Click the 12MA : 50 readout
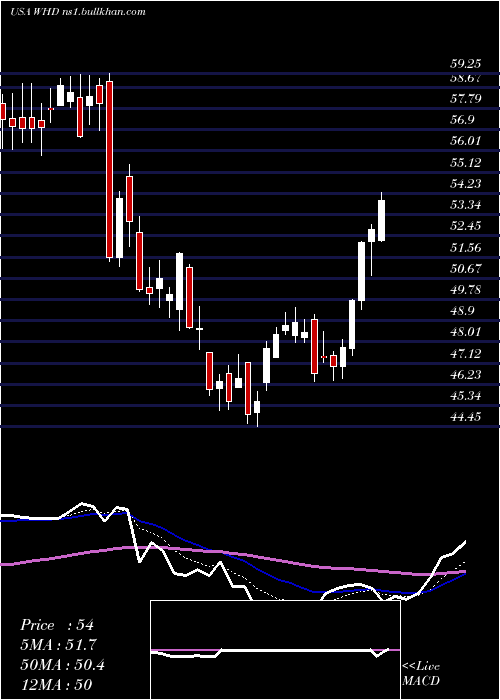This screenshot has height=700, width=500. [56, 684]
